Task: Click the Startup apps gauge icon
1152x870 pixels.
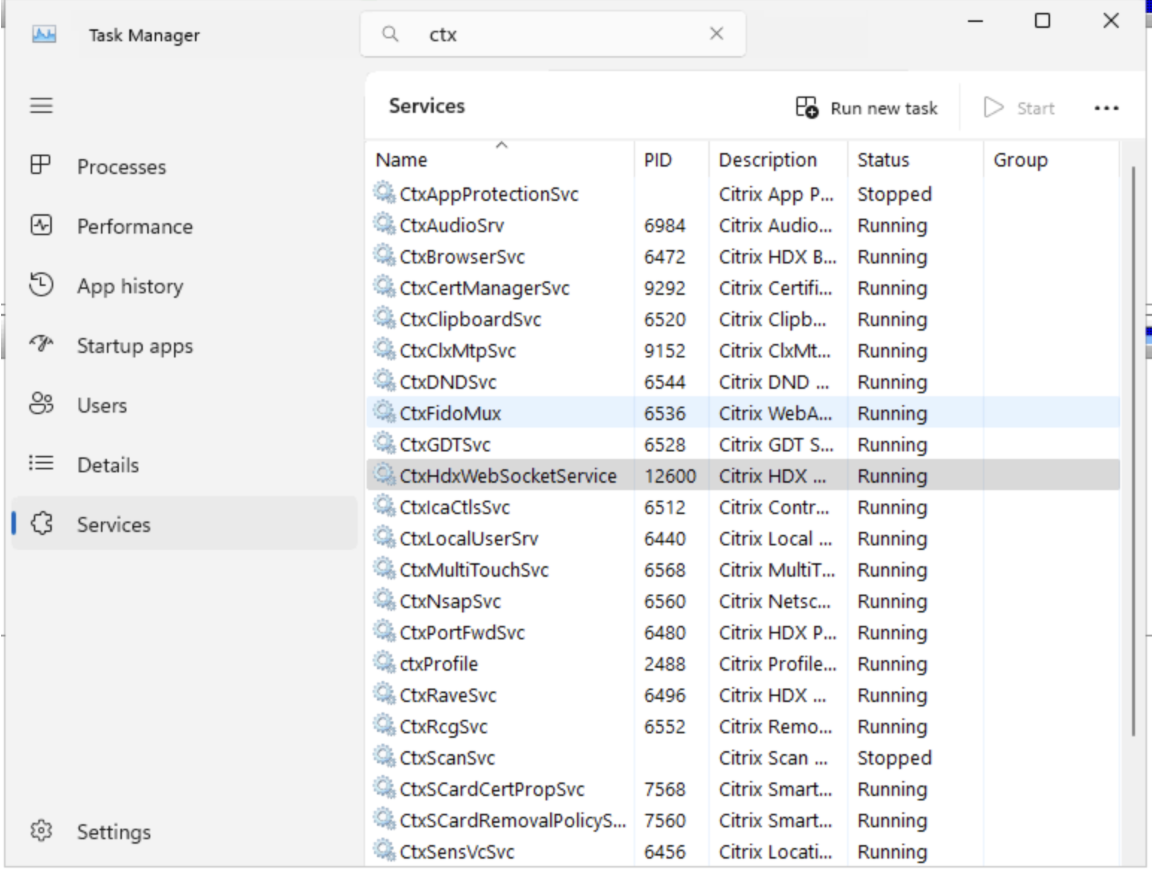Action: point(41,343)
